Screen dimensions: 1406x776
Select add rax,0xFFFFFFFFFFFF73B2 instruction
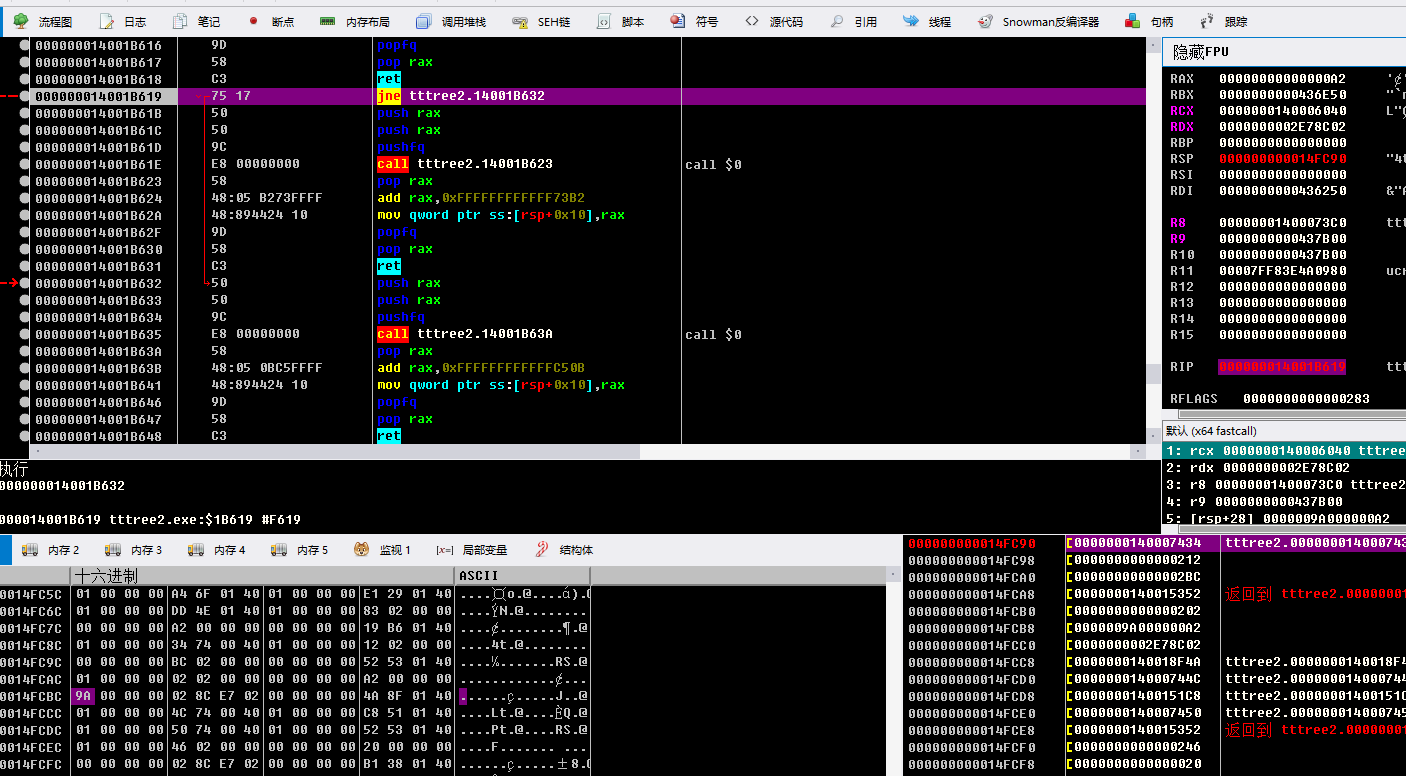tap(481, 198)
